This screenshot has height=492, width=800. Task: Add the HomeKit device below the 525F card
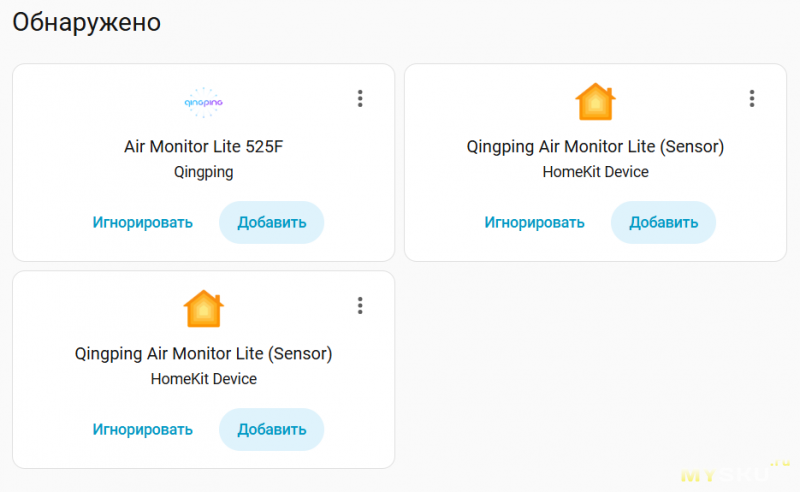point(271,429)
